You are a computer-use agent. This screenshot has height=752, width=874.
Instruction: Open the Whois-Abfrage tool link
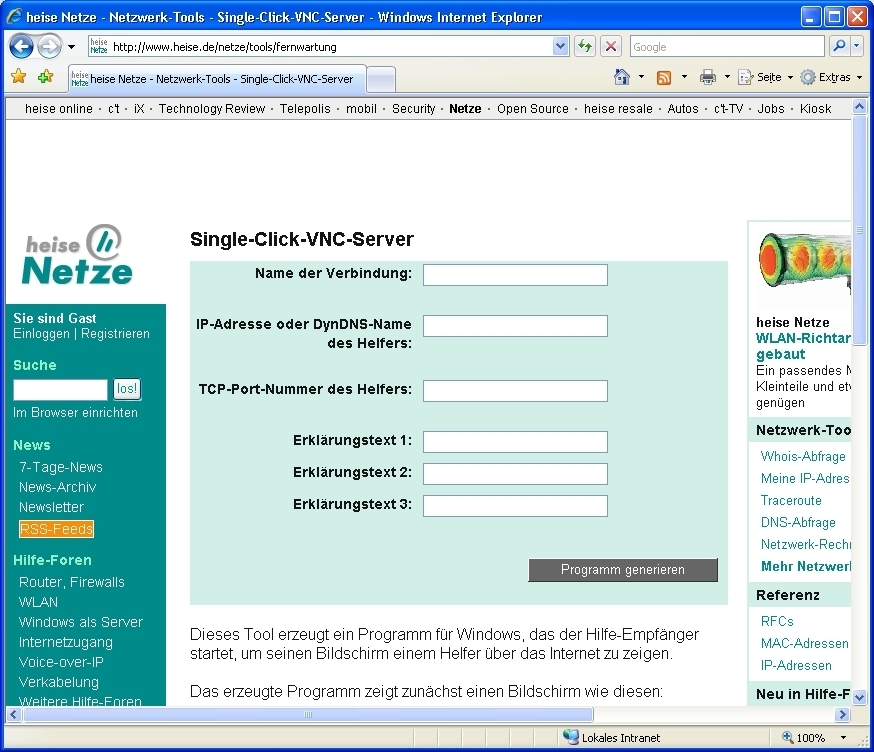(803, 456)
